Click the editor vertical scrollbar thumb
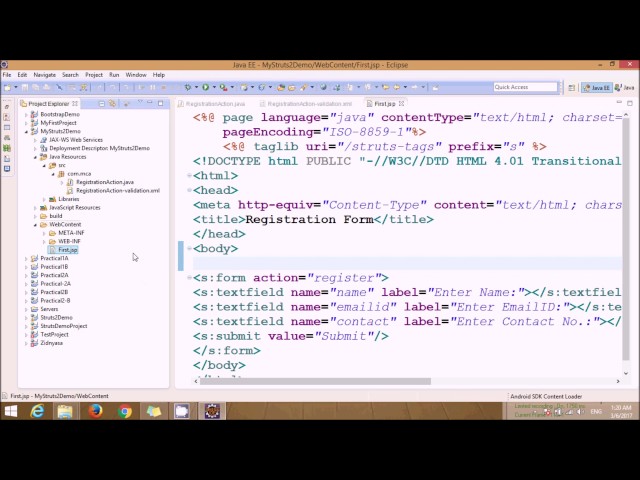640x480 pixels. coord(626,238)
